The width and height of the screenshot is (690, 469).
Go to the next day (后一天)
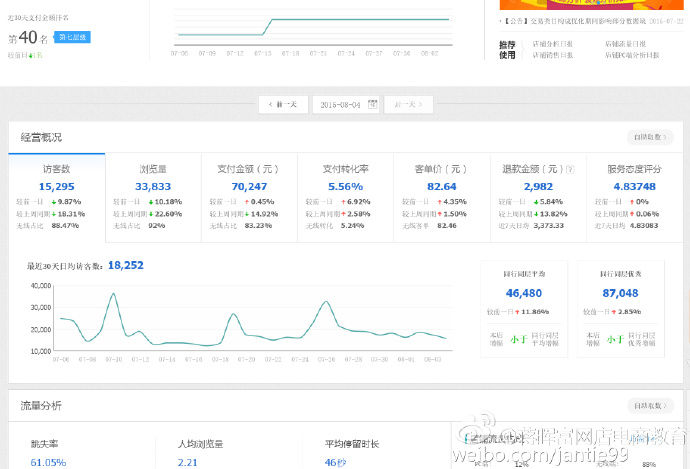408,104
